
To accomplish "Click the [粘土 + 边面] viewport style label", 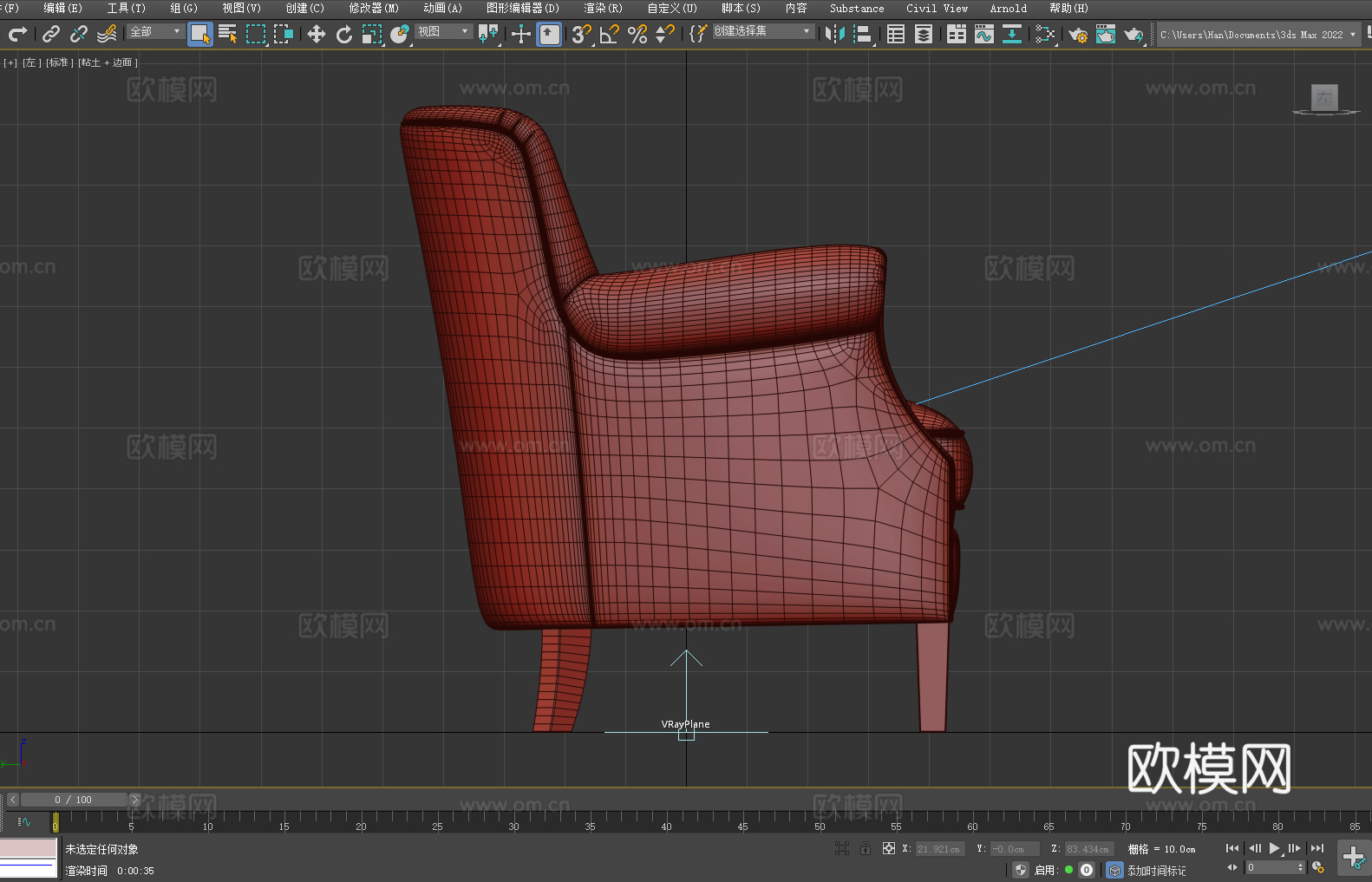I will [x=108, y=62].
